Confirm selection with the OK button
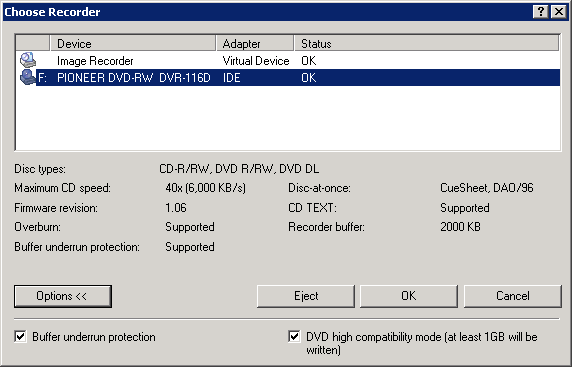Image resolution: width=572 pixels, height=367 pixels. tap(409, 296)
